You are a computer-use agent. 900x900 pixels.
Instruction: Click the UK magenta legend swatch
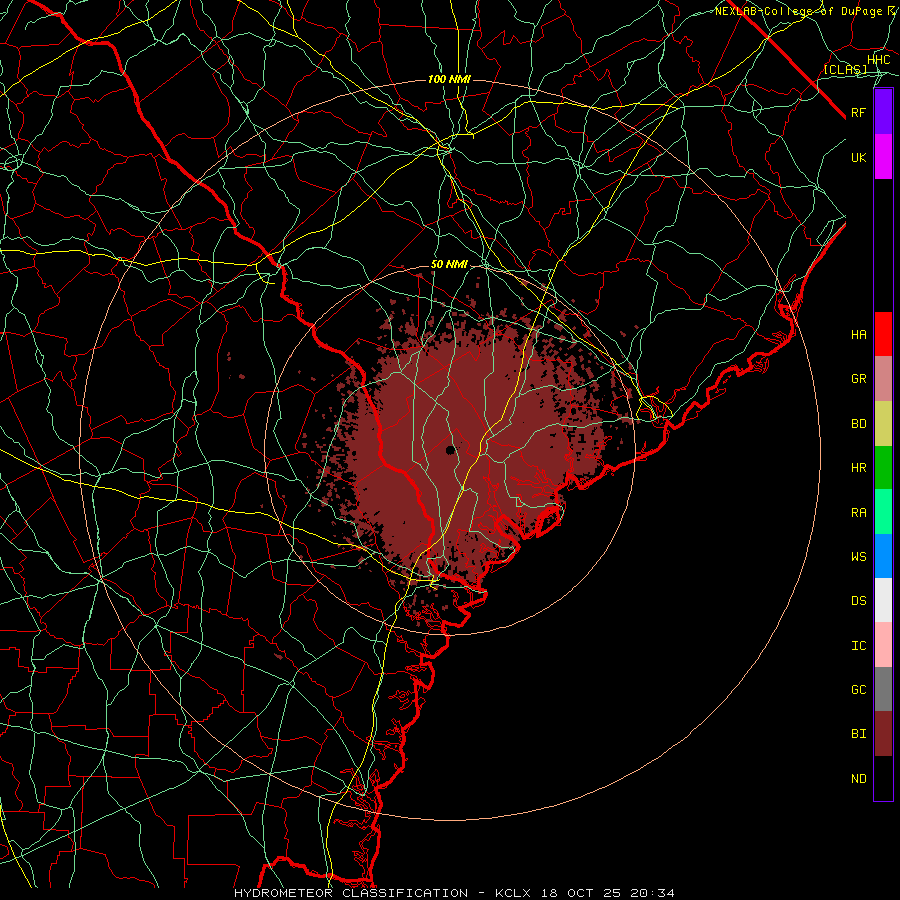pyautogui.click(x=883, y=157)
